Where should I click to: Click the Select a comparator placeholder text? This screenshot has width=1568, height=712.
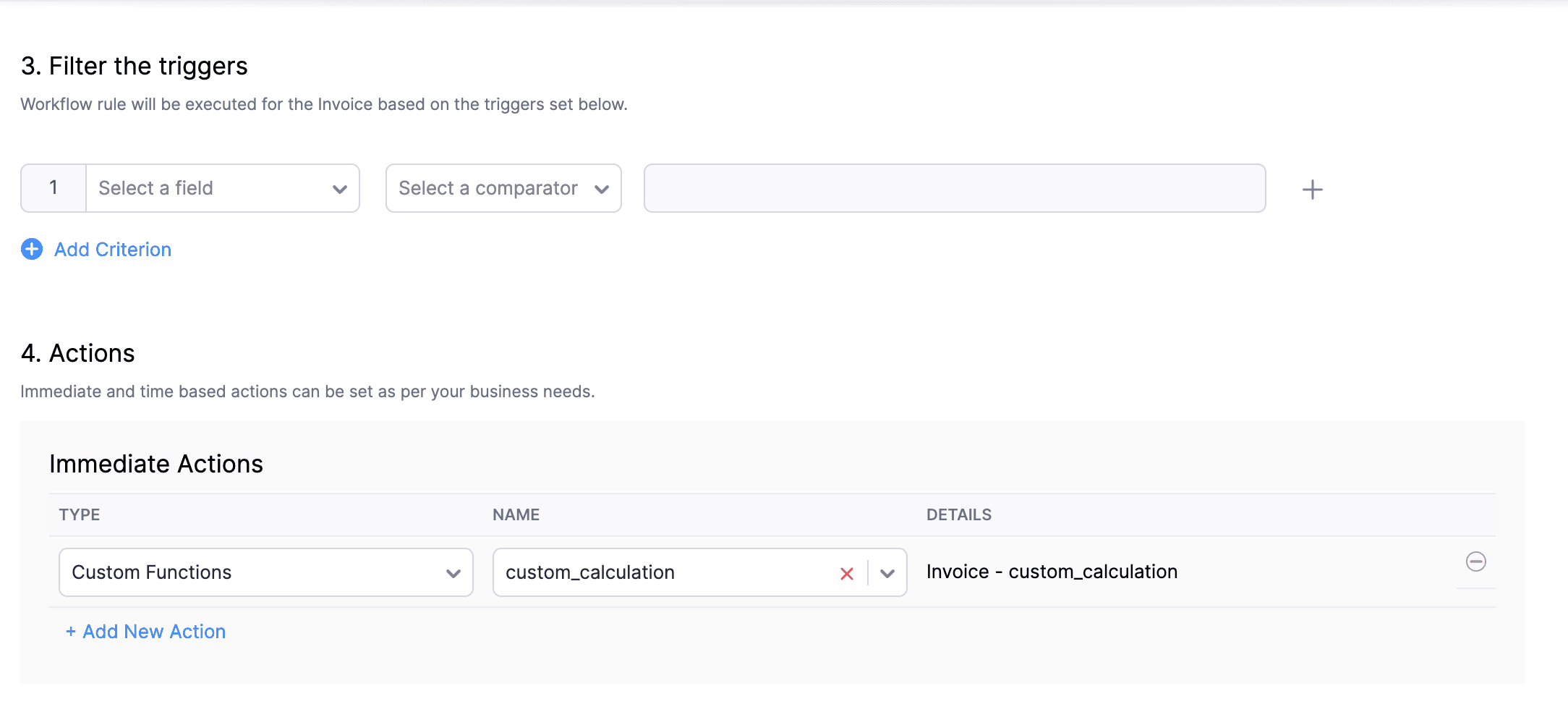pos(488,188)
